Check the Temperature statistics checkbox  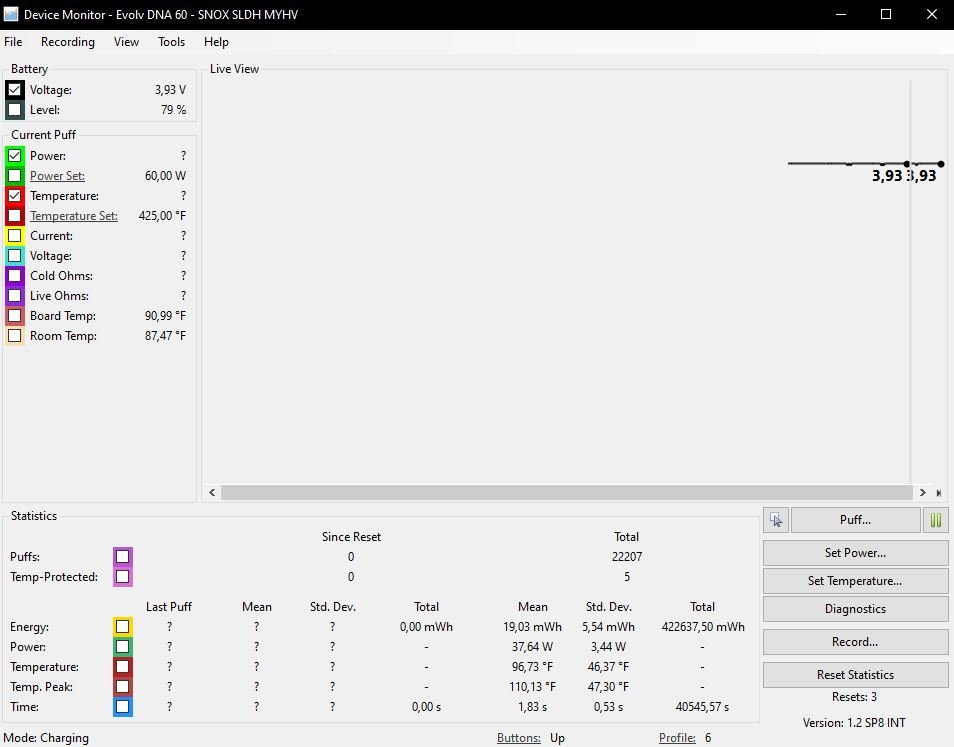122,667
